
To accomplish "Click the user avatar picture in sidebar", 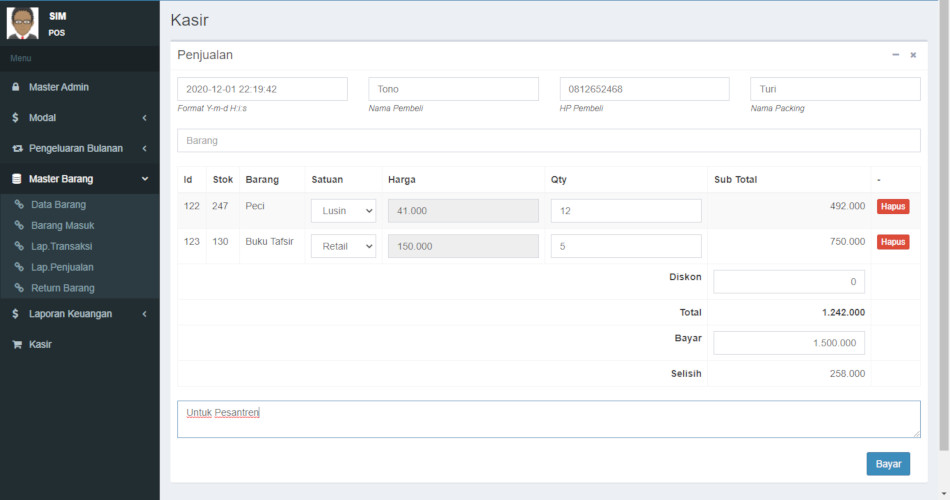I will click(x=22, y=23).
